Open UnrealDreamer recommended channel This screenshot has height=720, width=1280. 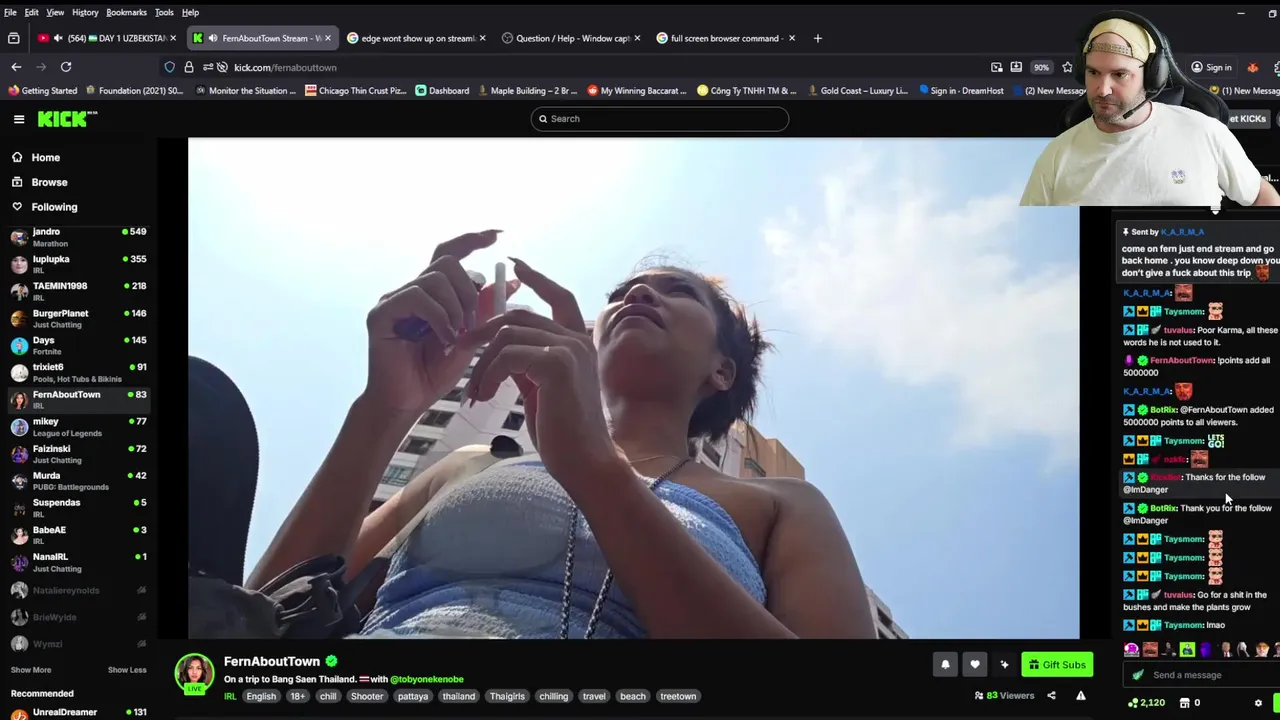[x=78, y=712]
